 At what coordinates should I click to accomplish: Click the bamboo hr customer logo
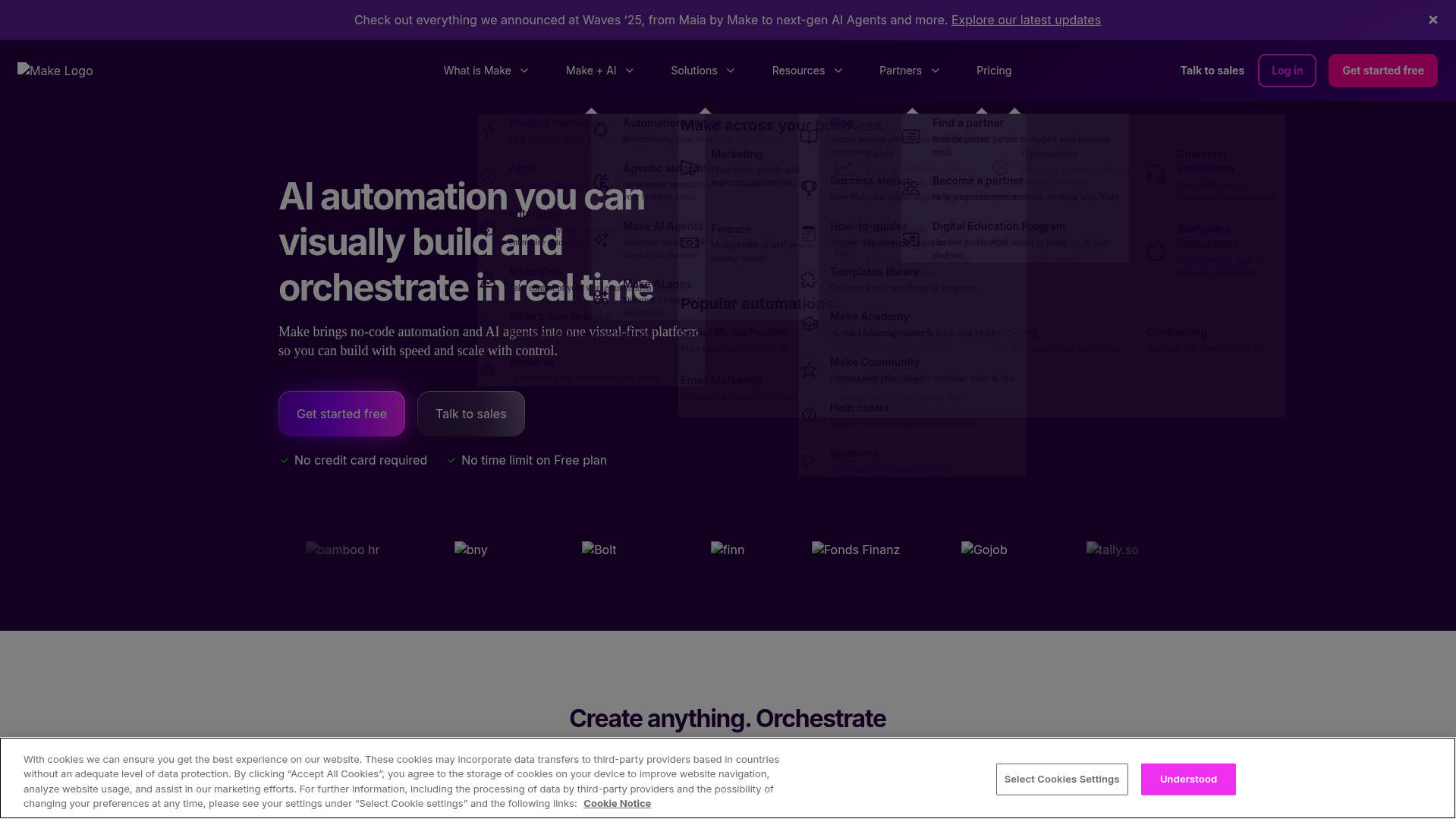coord(342,550)
